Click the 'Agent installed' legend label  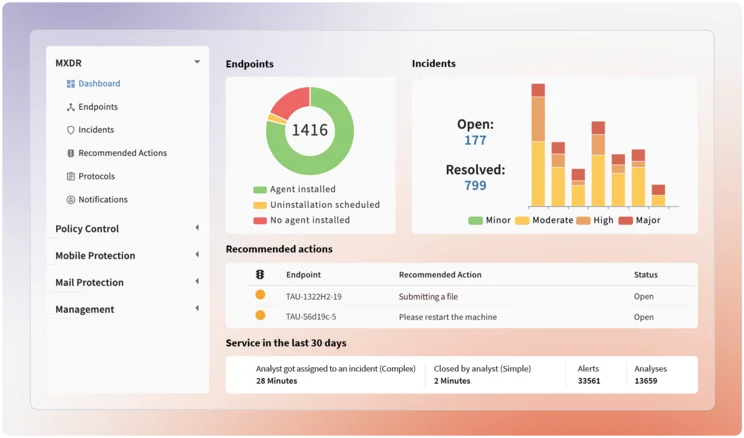(x=303, y=189)
